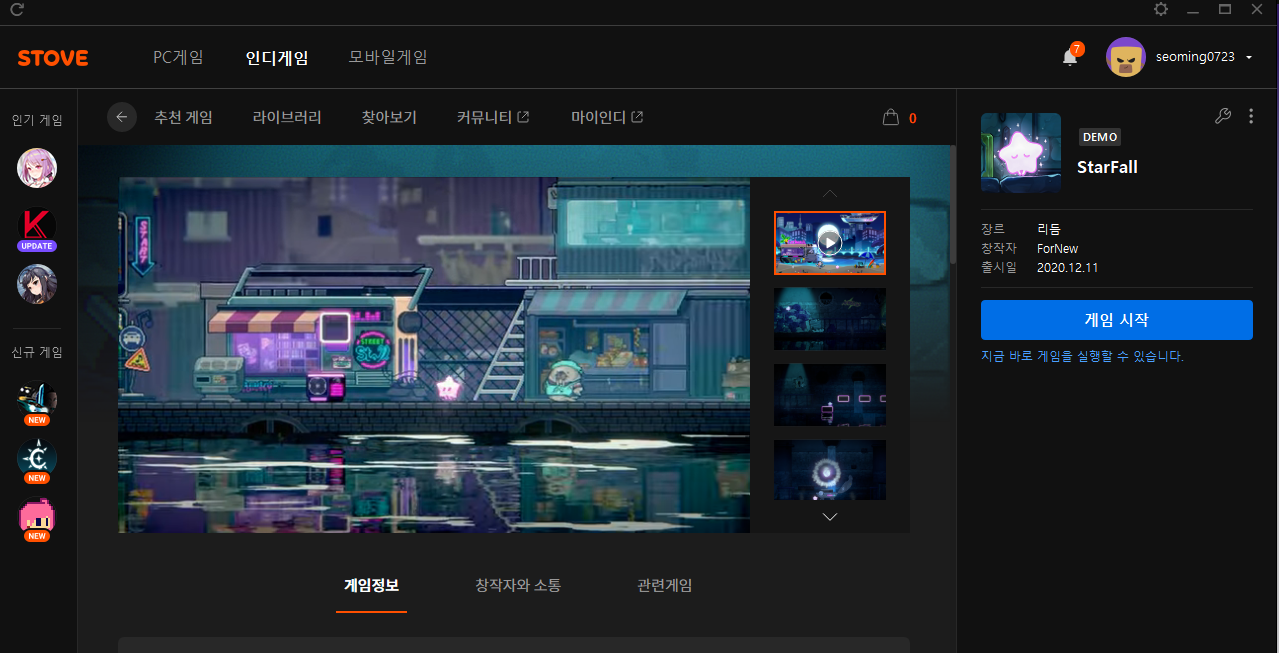Open the 커뮤니티 external link
The width and height of the screenshot is (1279, 653).
coord(493,117)
